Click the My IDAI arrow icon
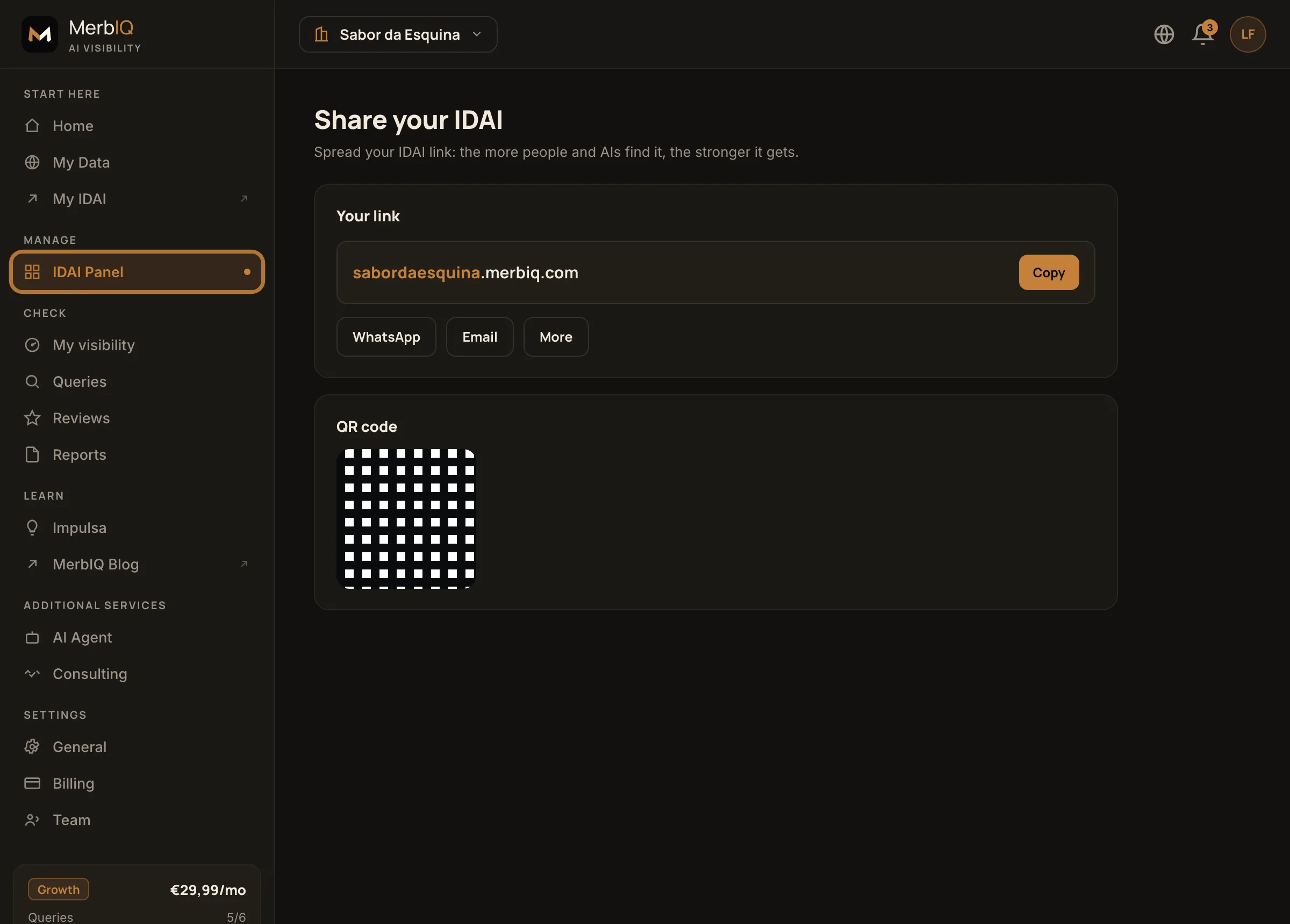 click(32, 198)
